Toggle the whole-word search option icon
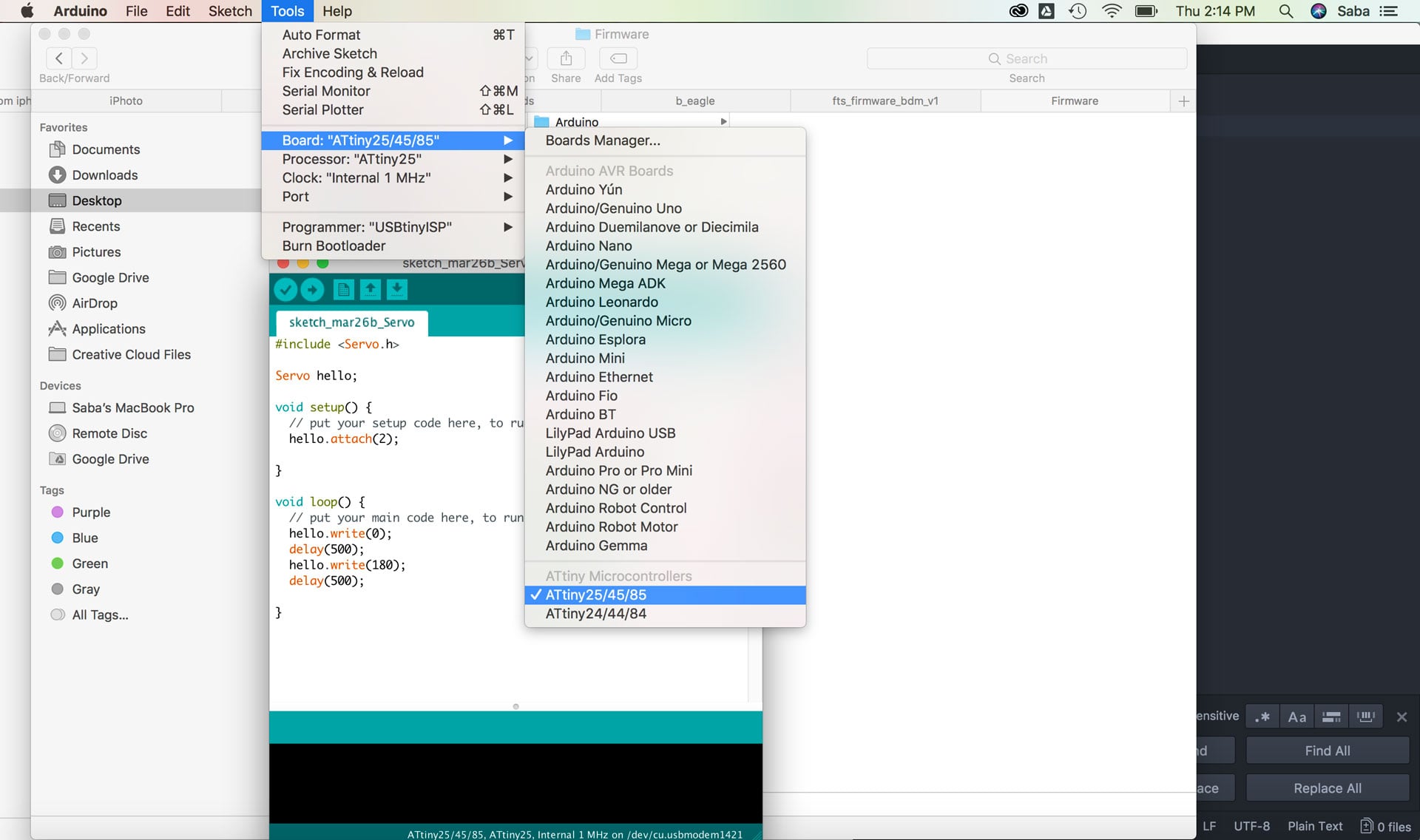 pos(1366,717)
